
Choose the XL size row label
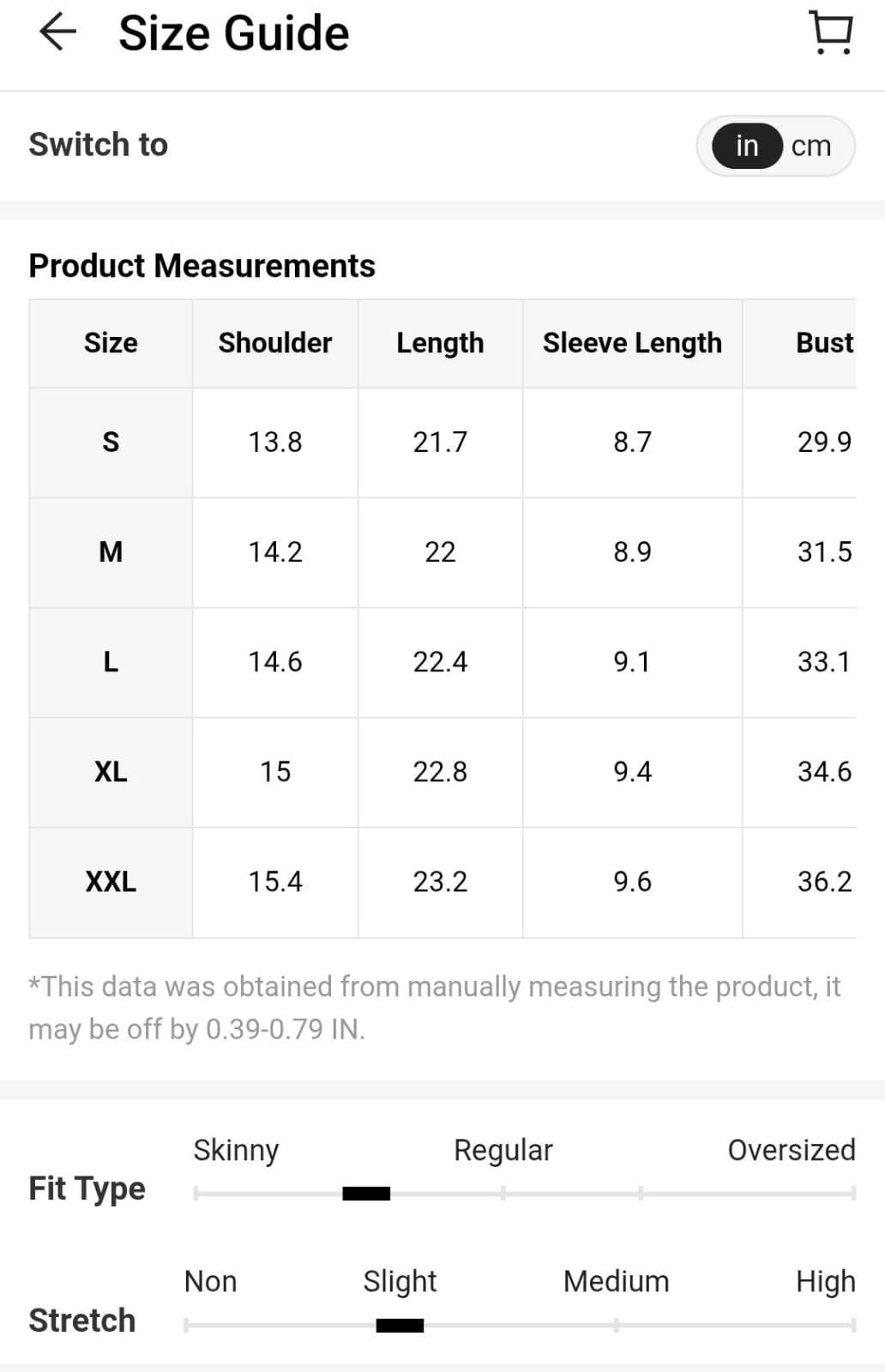point(111,772)
